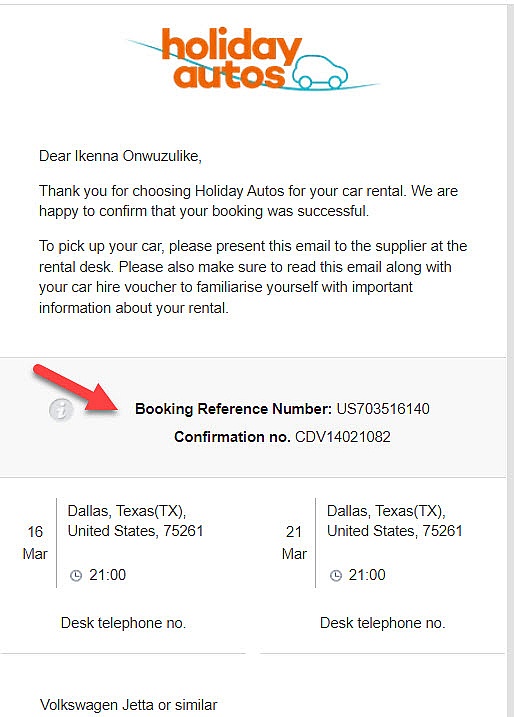The width and height of the screenshot is (514, 717).
Task: Click the gray info icon
Action: (x=61, y=409)
